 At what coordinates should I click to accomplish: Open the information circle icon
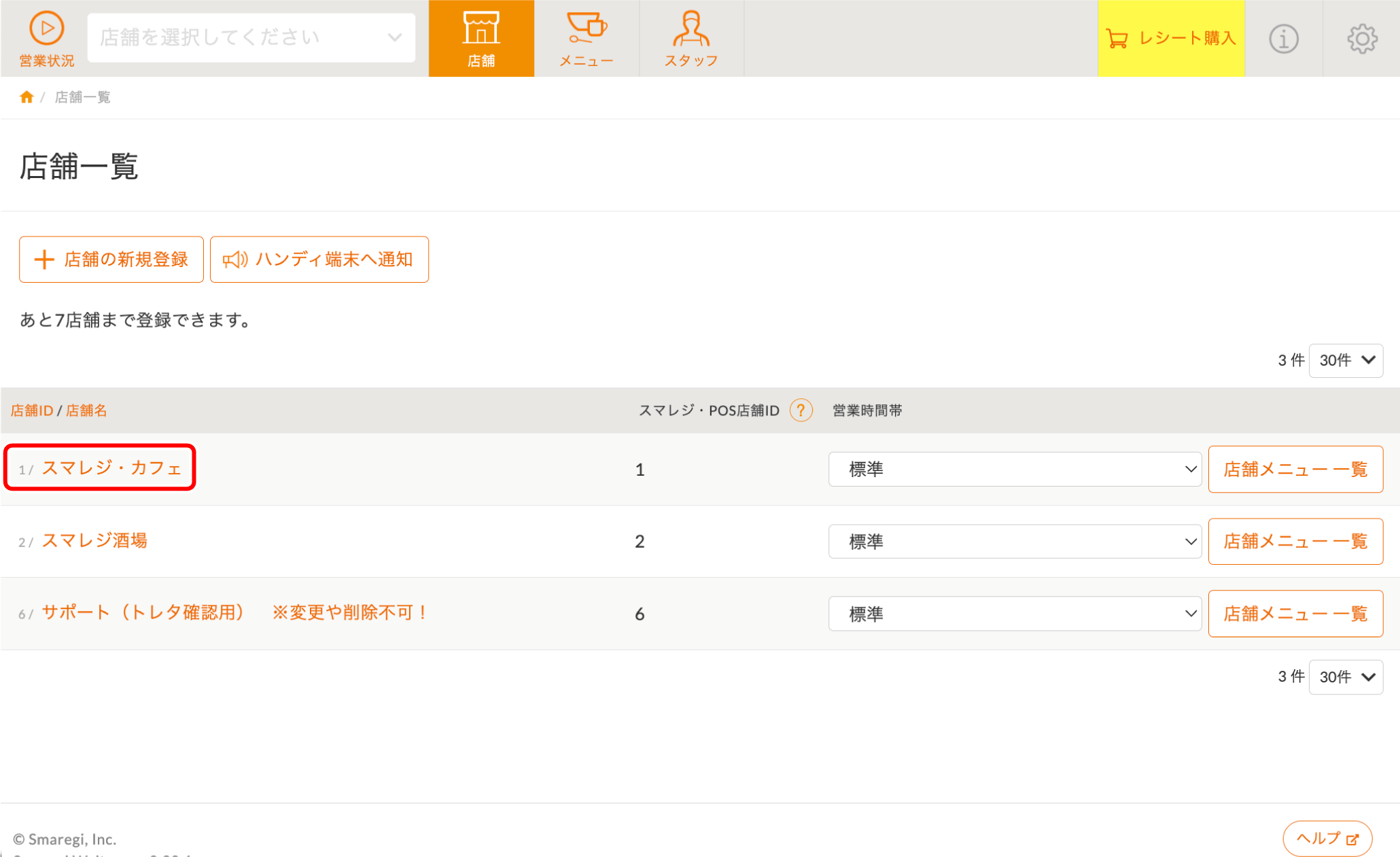[1283, 39]
